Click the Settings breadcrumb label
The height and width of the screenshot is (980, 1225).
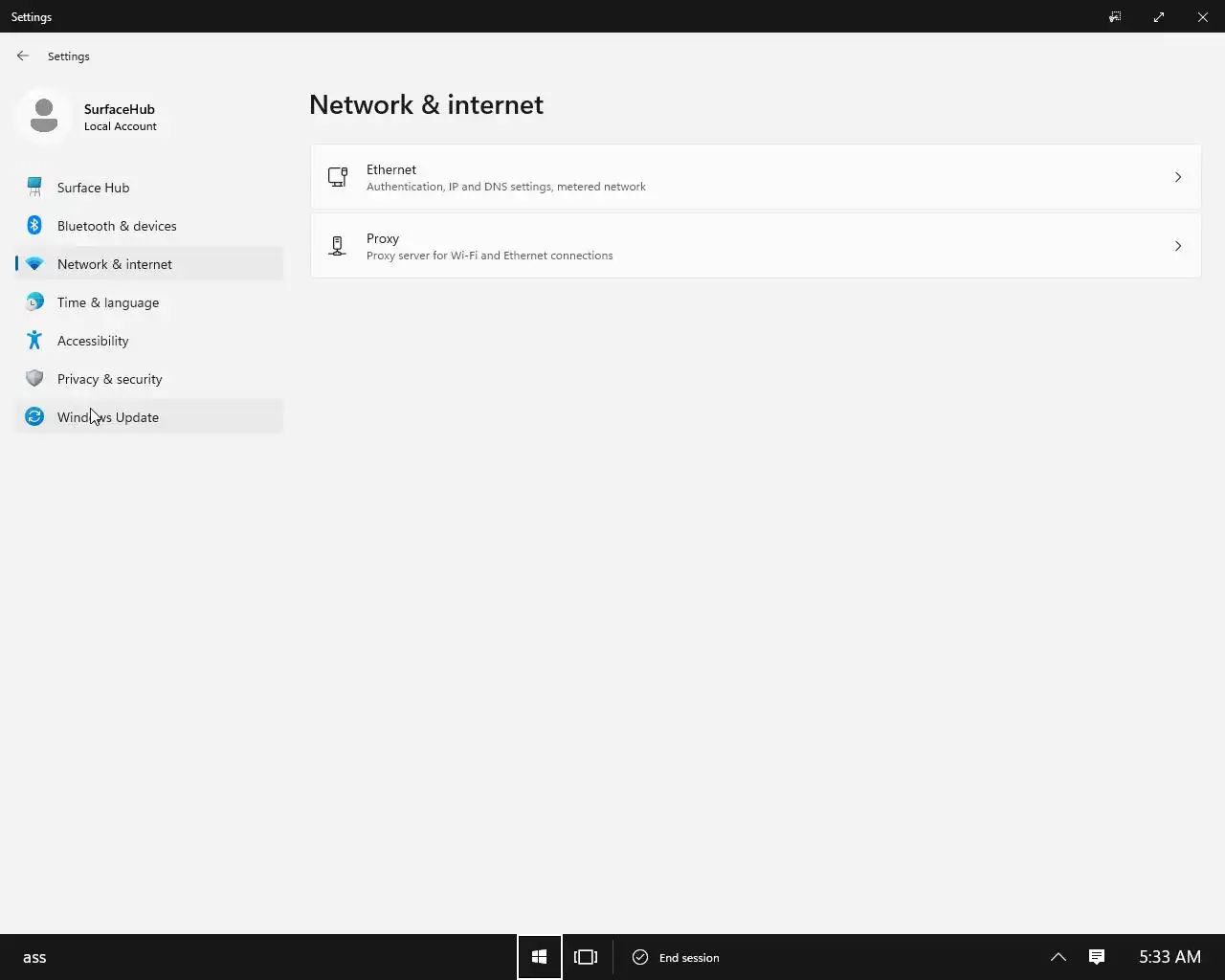pyautogui.click(x=69, y=56)
